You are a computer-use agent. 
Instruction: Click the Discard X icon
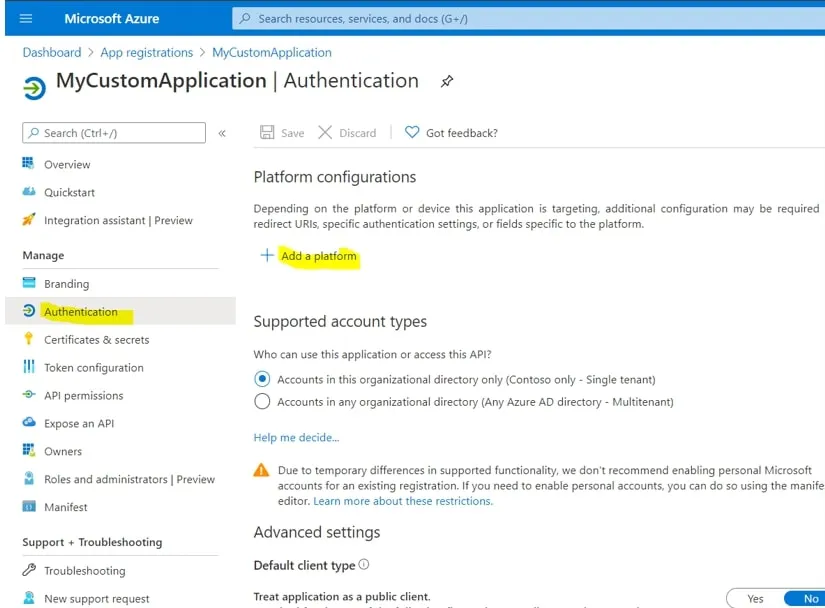click(325, 133)
